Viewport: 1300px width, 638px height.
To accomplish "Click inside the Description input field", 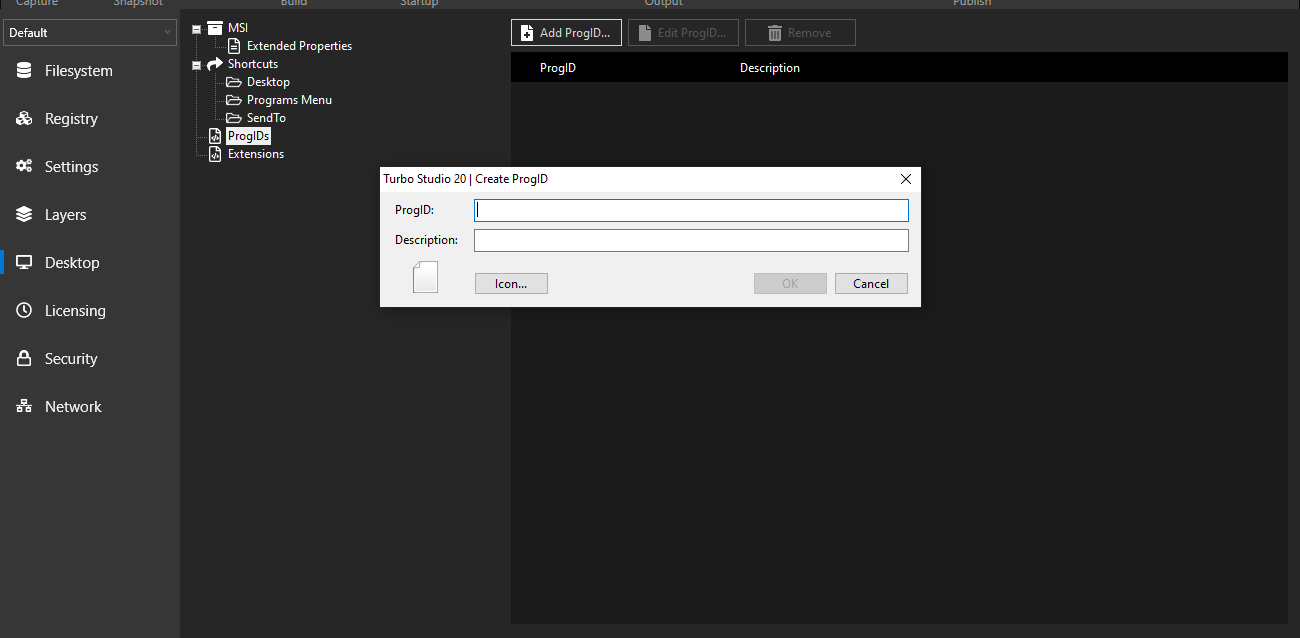I will click(x=691, y=240).
